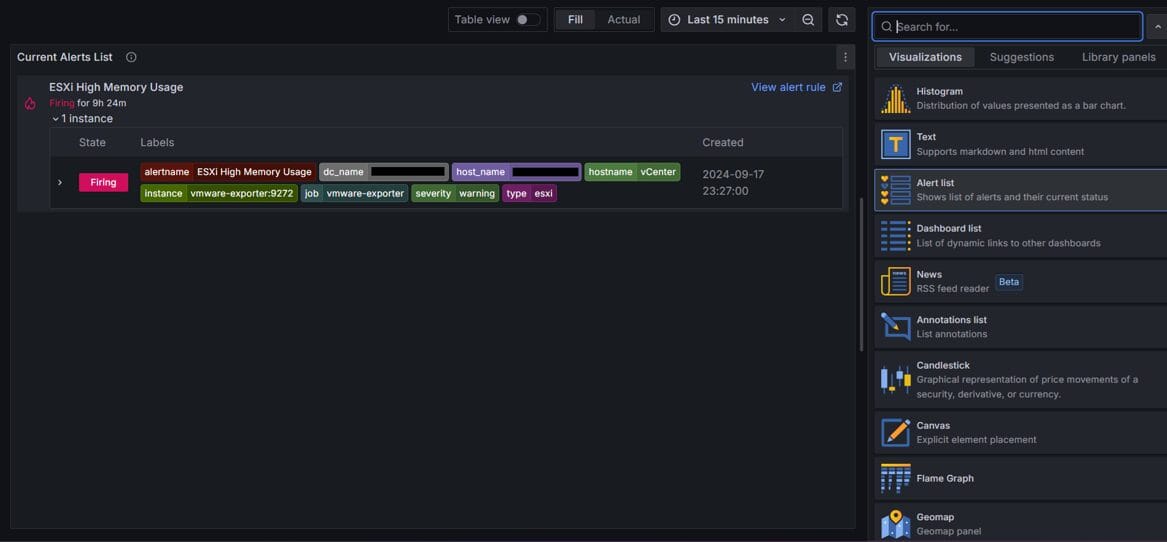Choose the Text visualization icon
Screen dimensions: 1167x542
(x=895, y=144)
